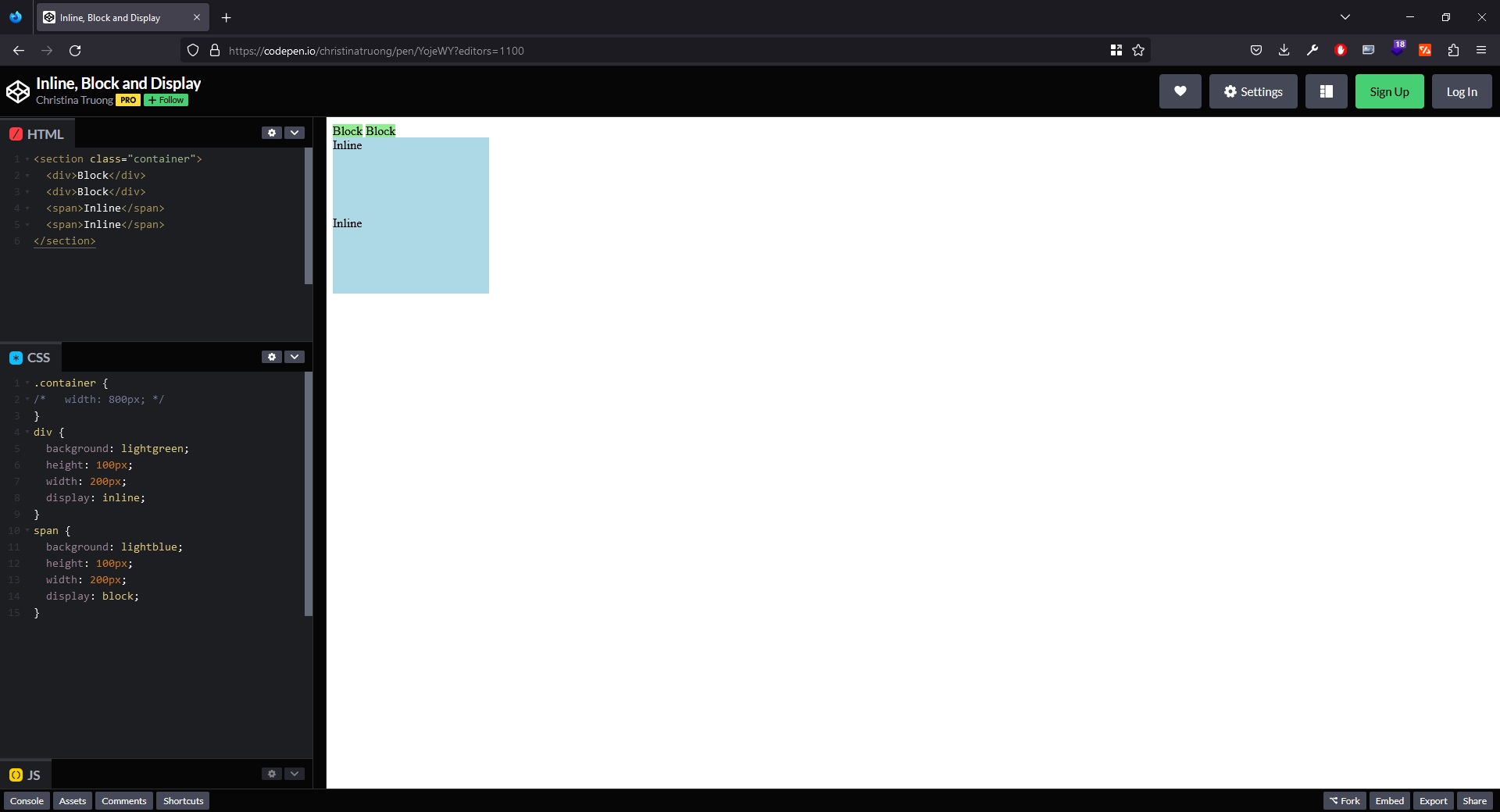
Task: Show keyboard Shortcuts
Action: tap(183, 801)
